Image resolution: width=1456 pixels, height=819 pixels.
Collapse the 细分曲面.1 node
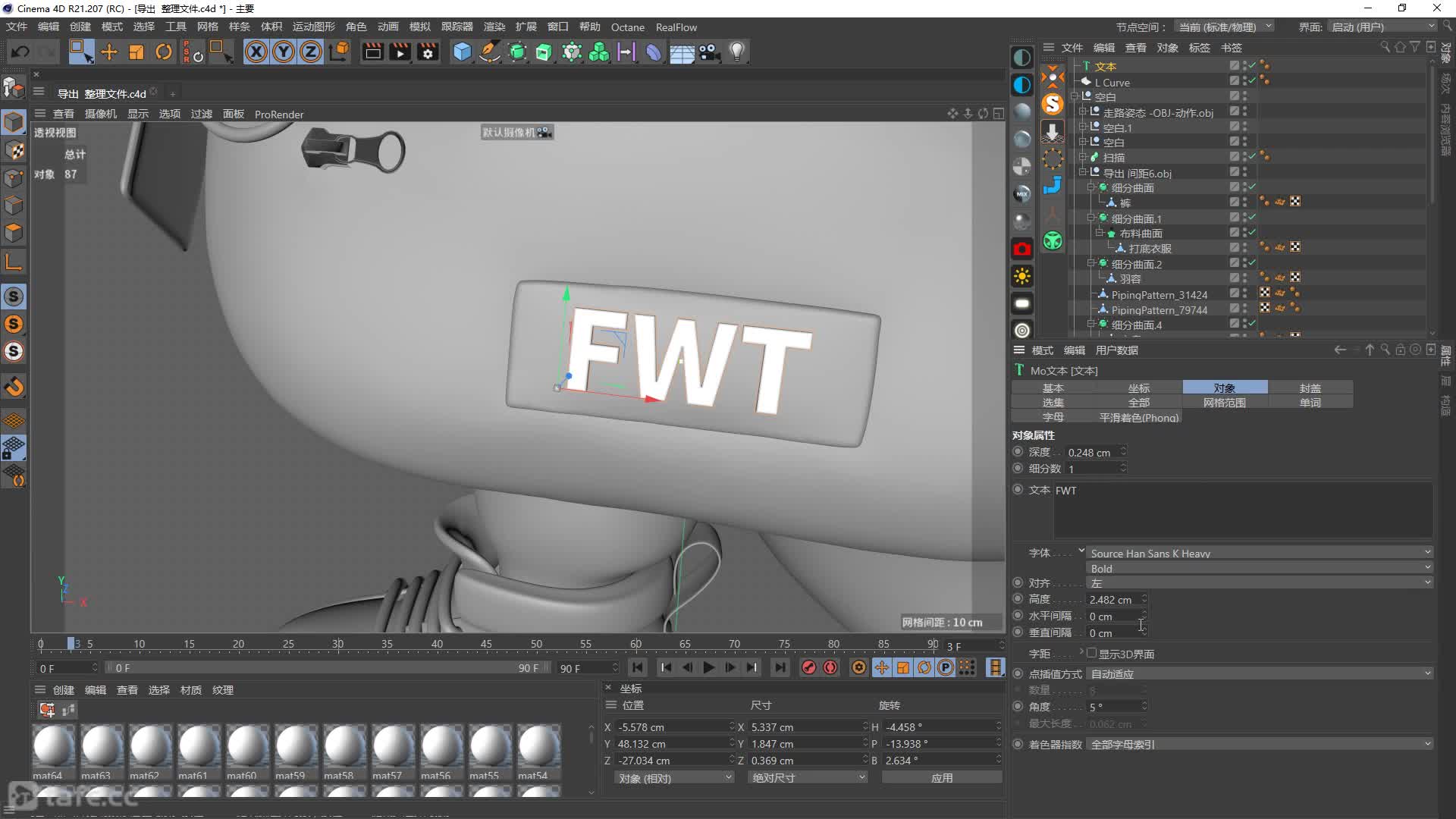click(x=1090, y=218)
